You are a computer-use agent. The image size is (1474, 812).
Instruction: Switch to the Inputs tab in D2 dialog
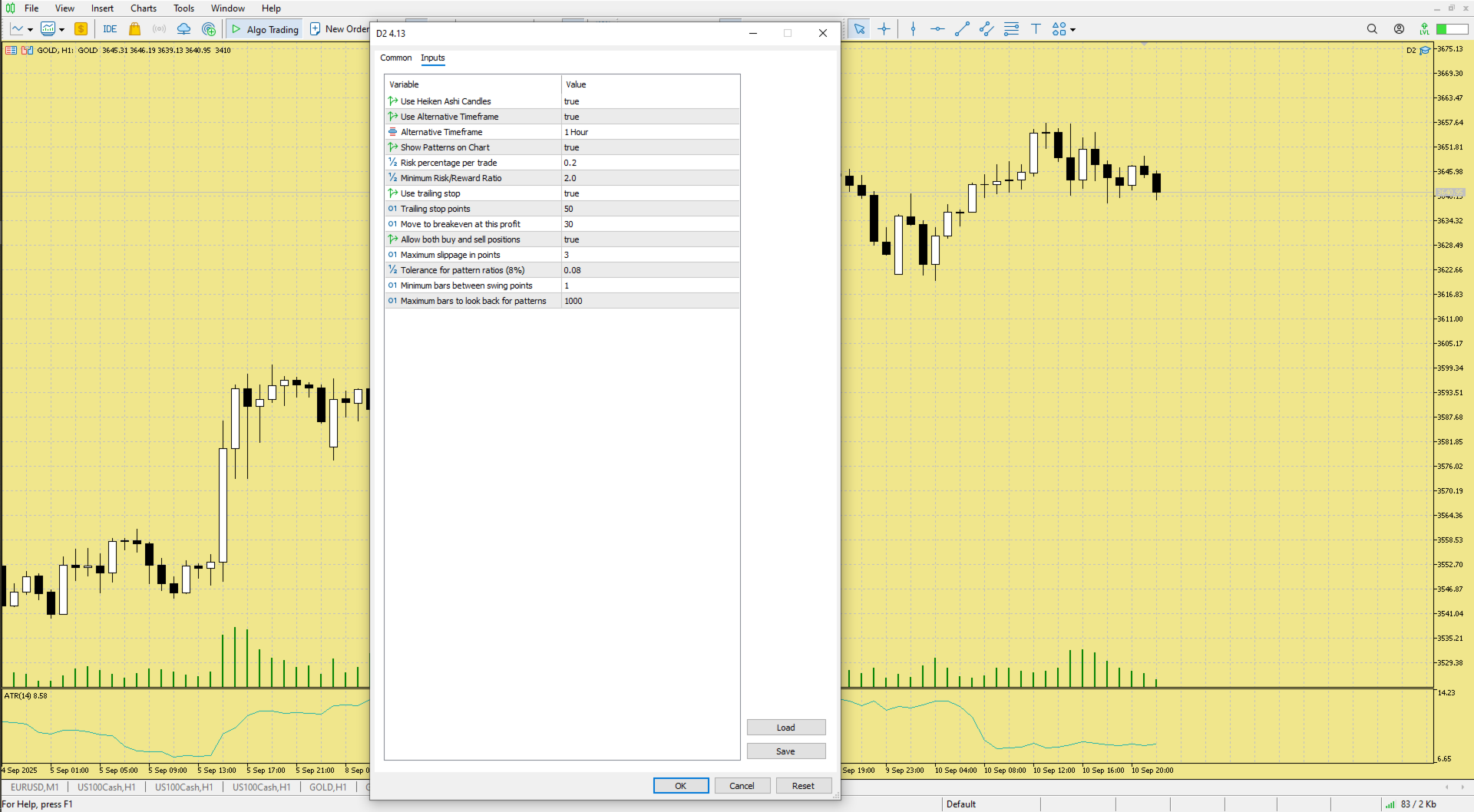coord(433,58)
